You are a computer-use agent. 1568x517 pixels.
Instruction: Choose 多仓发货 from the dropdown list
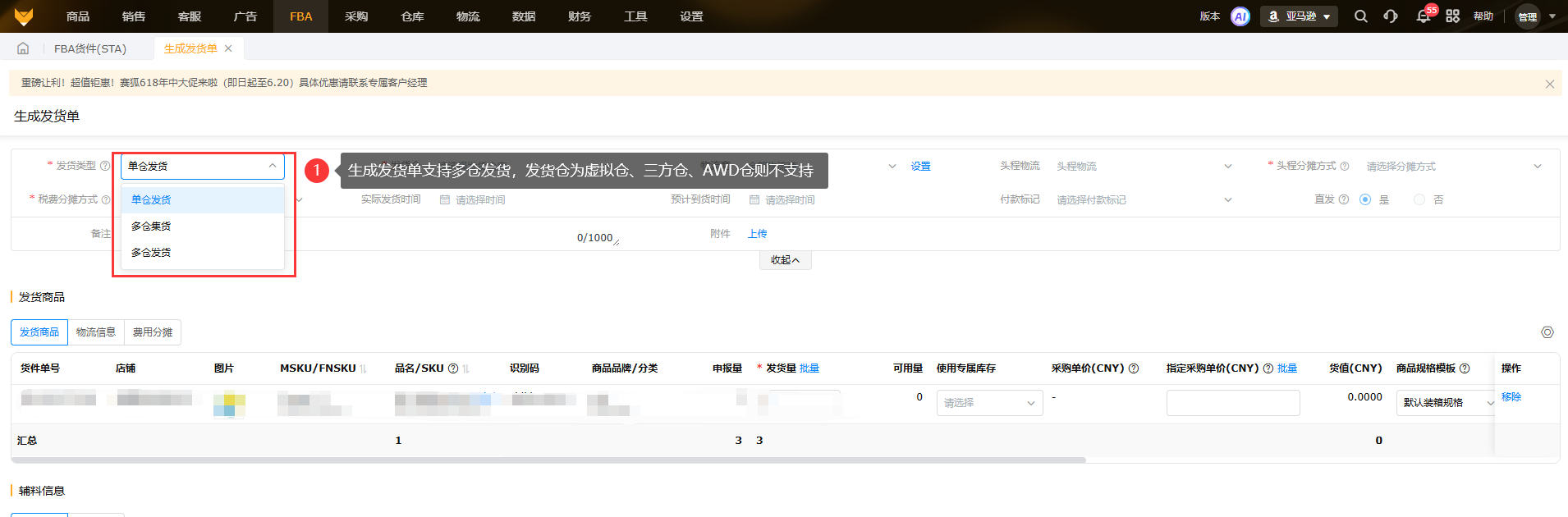152,253
